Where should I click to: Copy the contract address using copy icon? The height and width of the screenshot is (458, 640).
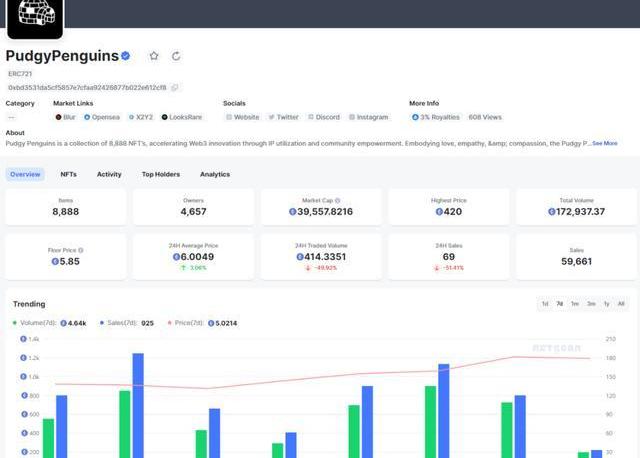tap(175, 88)
